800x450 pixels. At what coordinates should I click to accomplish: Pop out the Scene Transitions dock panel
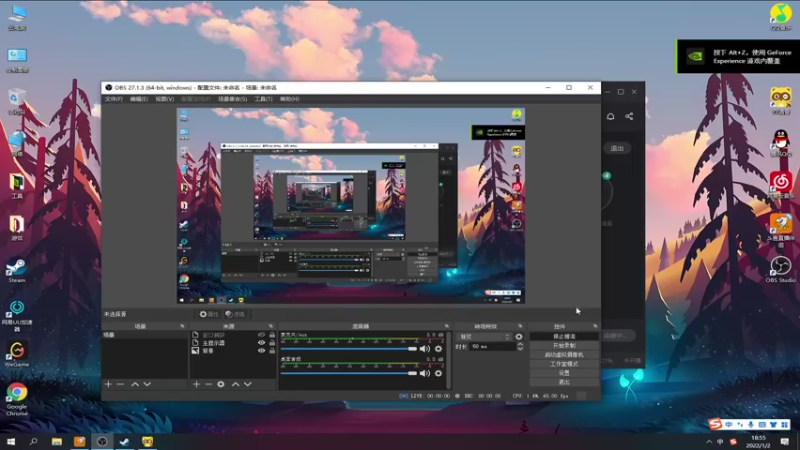(520, 326)
